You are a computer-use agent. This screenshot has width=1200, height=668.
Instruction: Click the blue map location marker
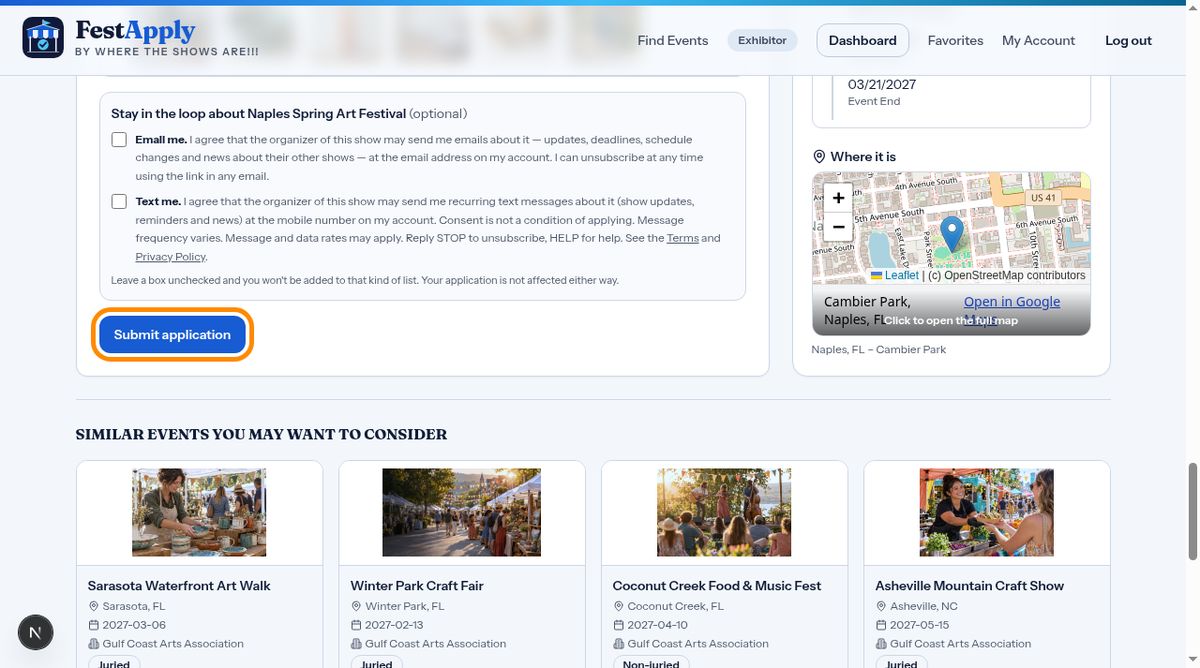(x=952, y=234)
